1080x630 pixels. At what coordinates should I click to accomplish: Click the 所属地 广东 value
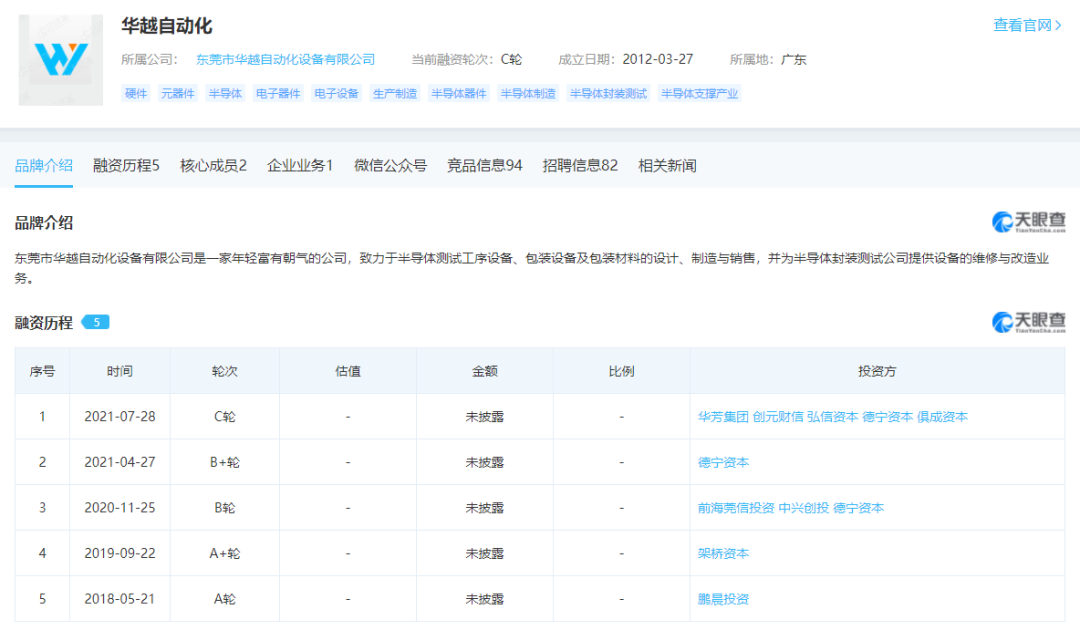click(x=793, y=59)
